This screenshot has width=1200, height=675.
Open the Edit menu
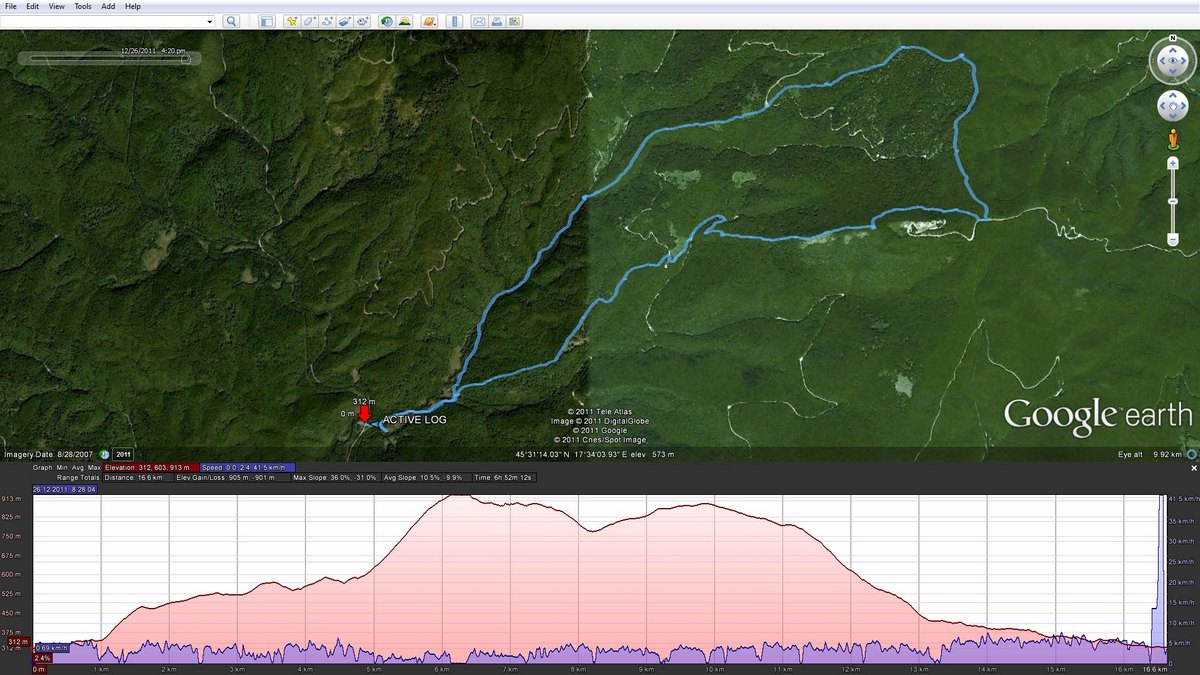click(x=33, y=6)
